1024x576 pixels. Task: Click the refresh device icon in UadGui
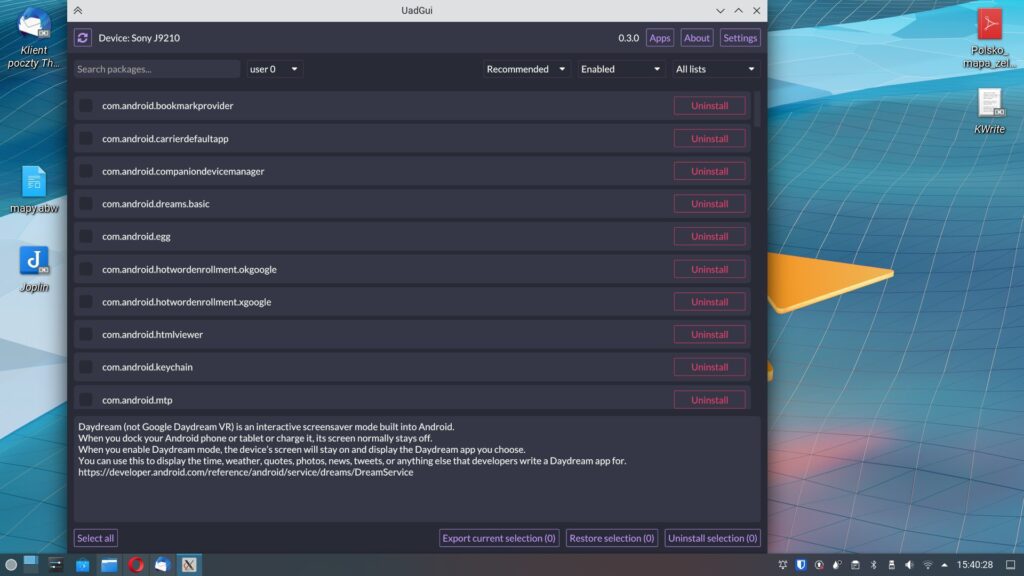[x=82, y=38]
